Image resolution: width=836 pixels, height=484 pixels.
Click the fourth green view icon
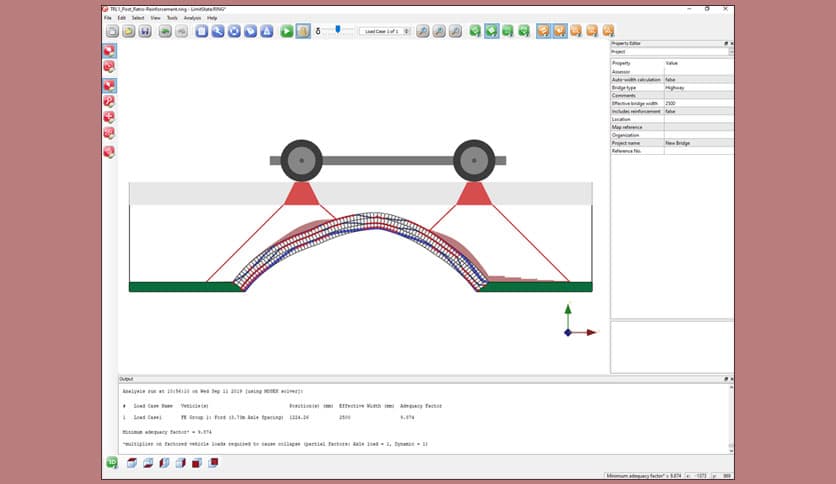coord(524,31)
